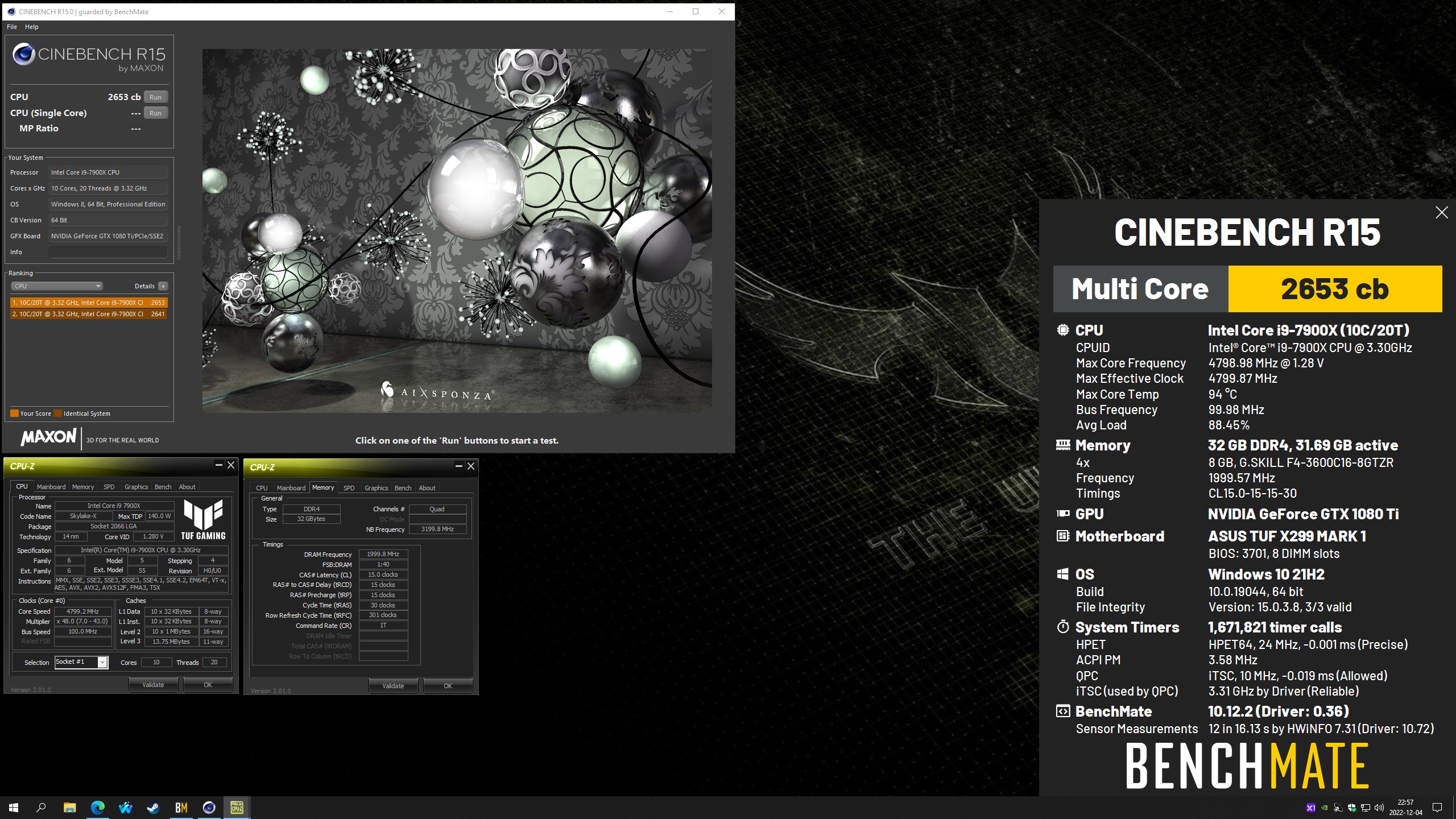Click the NB Frequency 3199.8 MHz value
The image size is (1456, 819).
[437, 529]
